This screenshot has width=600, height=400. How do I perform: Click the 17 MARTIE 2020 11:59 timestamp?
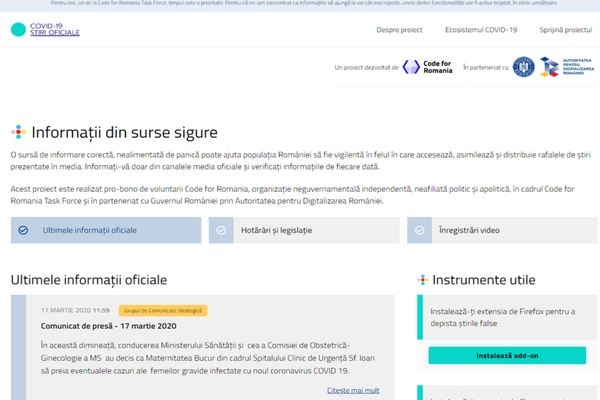click(x=75, y=310)
